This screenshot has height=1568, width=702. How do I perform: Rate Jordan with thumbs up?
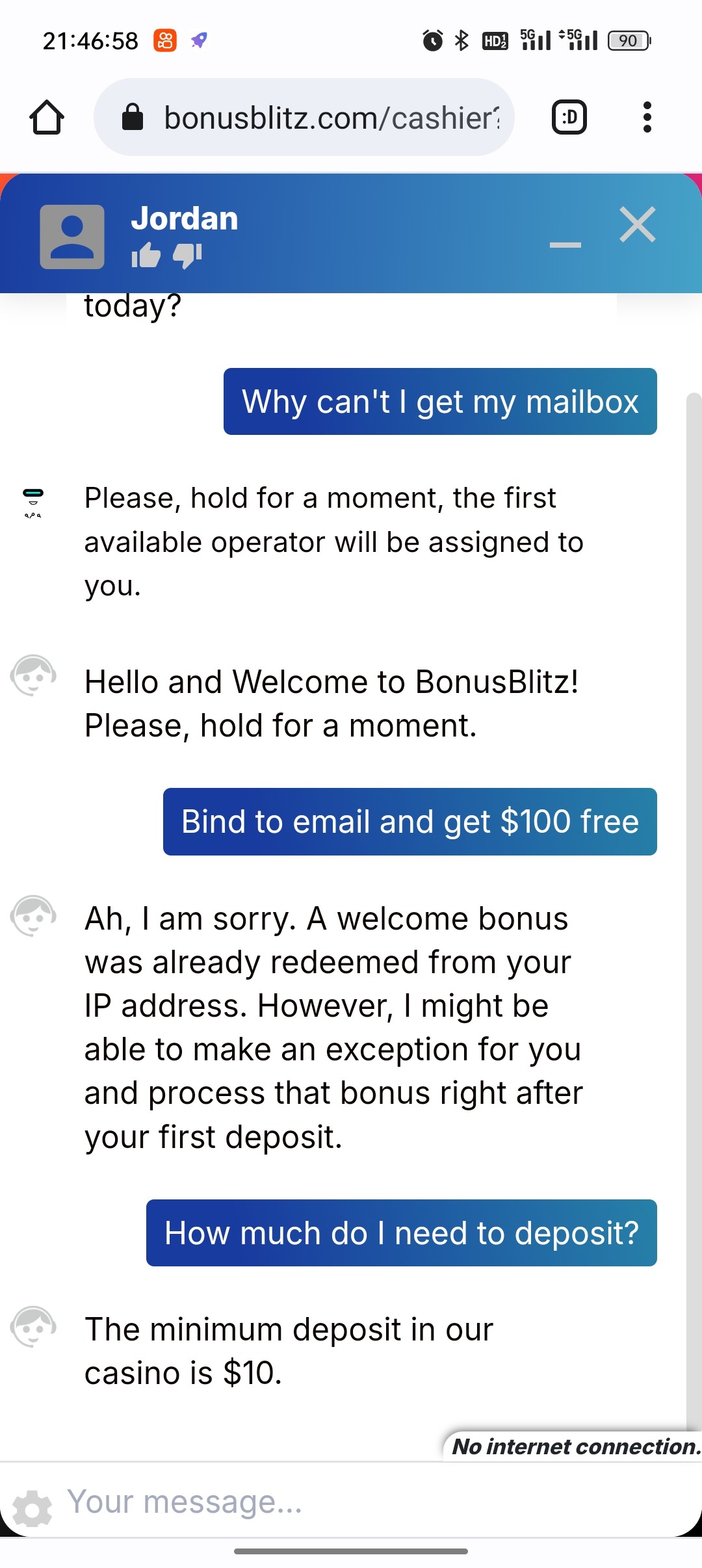tap(146, 255)
